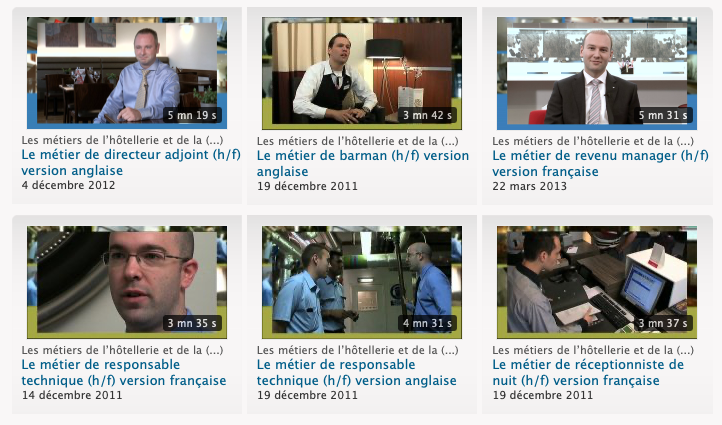Click 'Le métier de barman' title link
722x425 pixels.
tap(363, 163)
